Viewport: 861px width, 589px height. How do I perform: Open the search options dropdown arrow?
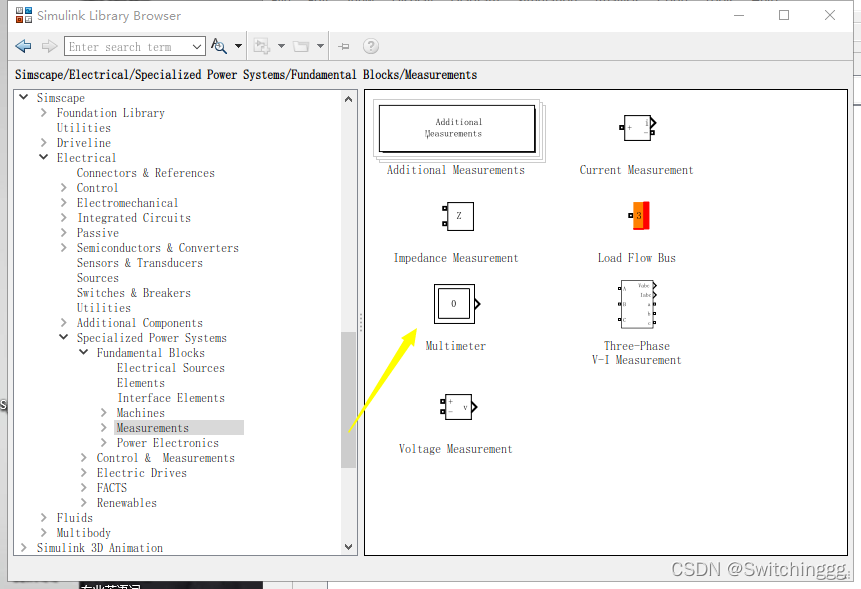pos(238,46)
